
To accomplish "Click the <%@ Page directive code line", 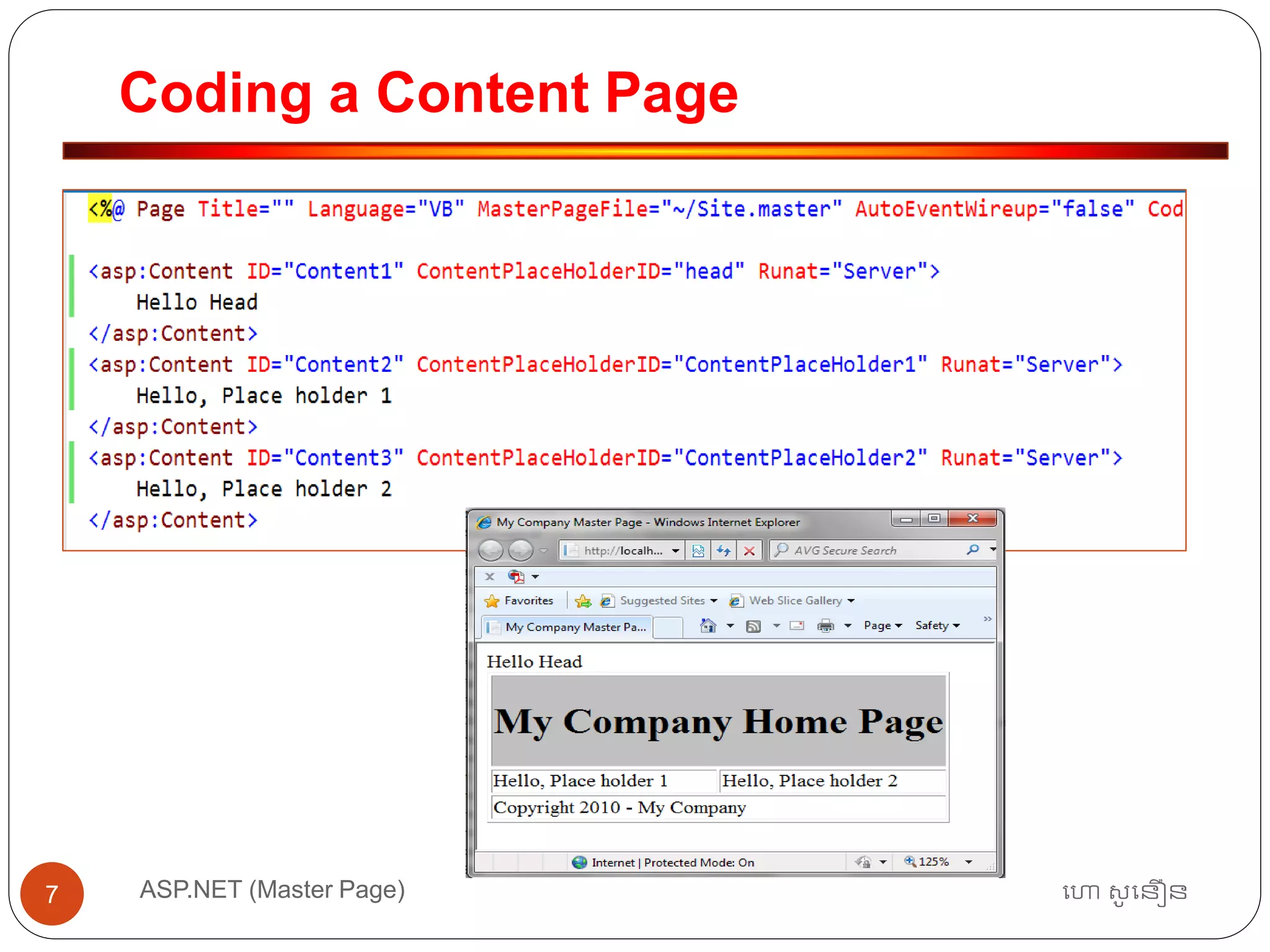I will [636, 209].
